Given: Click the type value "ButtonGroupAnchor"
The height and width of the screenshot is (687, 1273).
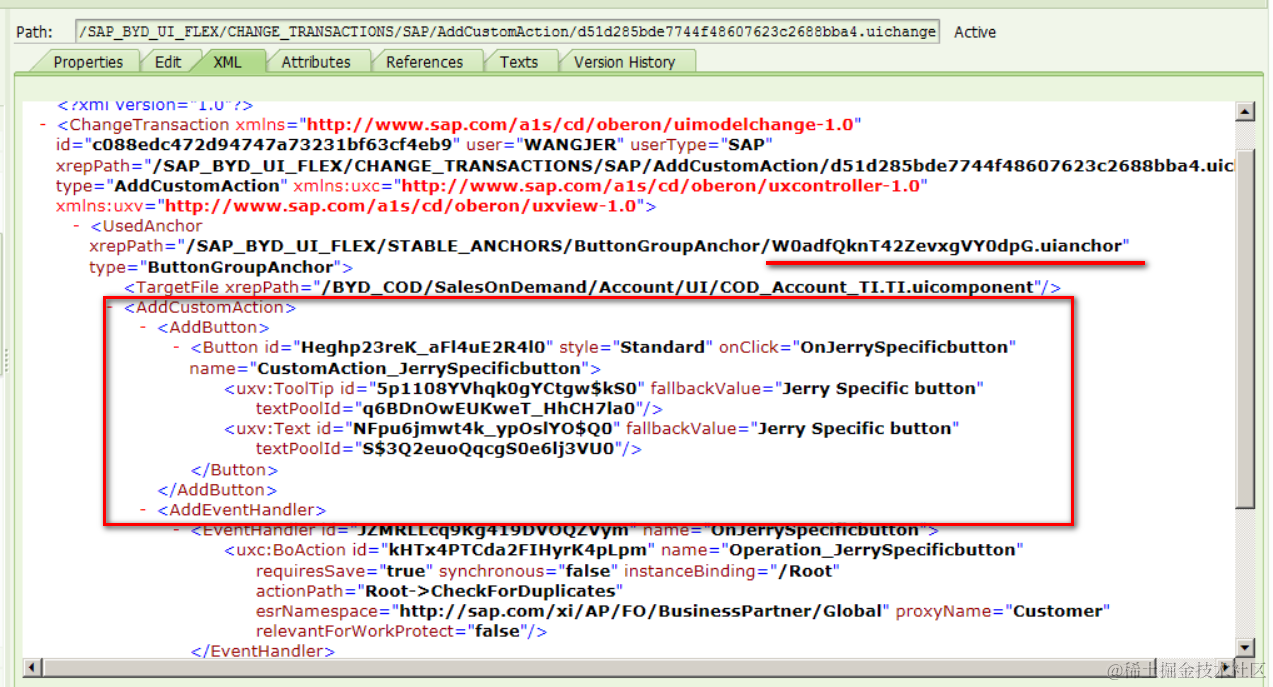Looking at the screenshot, I should tap(239, 267).
